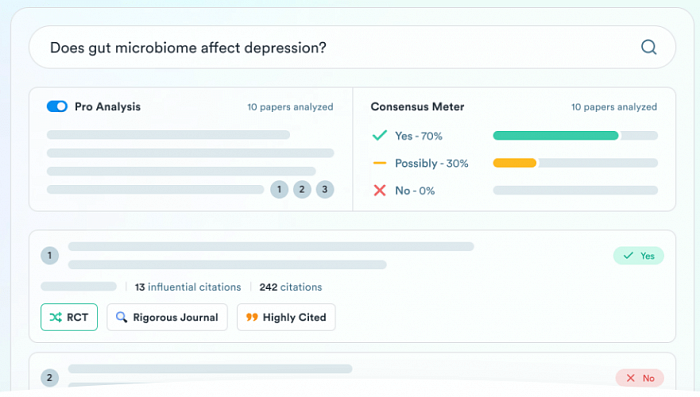Toggle the Pro Analysis switch
Screen dimensions: 700x397
(x=57, y=106)
